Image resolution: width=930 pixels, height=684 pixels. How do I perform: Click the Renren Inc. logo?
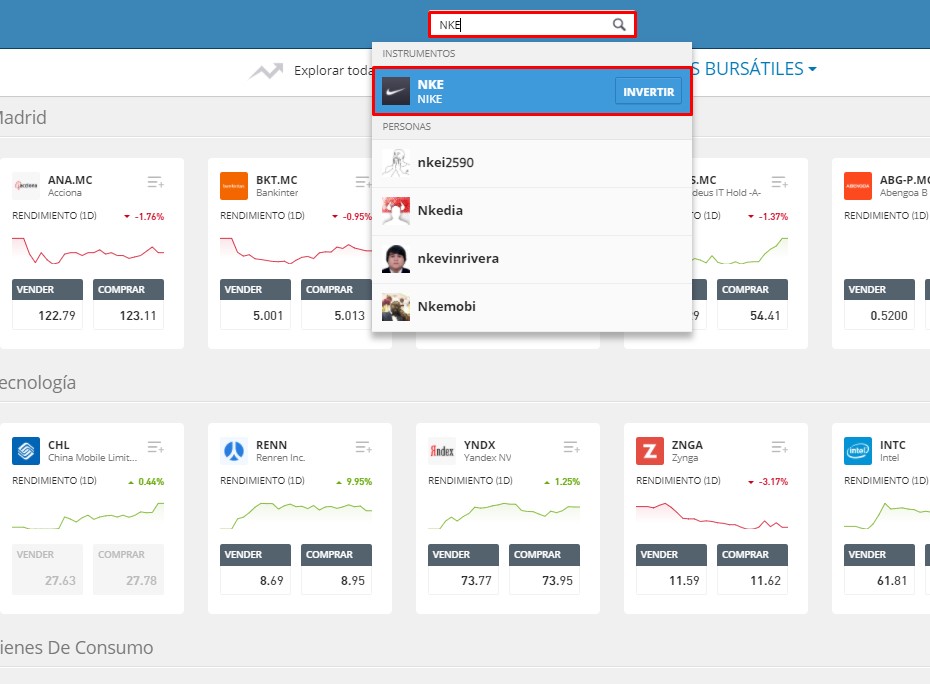click(x=234, y=451)
